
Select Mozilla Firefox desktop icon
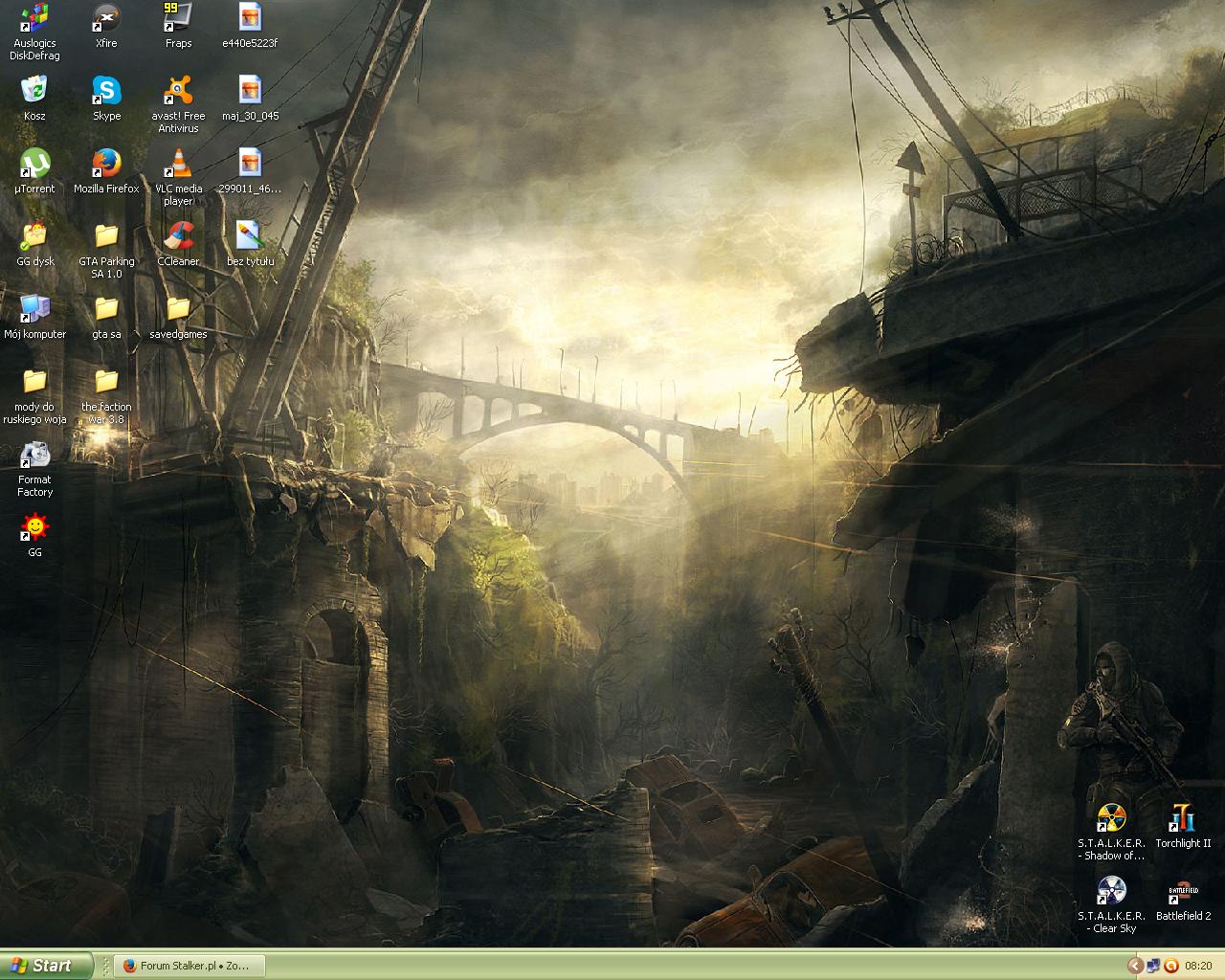point(106,171)
